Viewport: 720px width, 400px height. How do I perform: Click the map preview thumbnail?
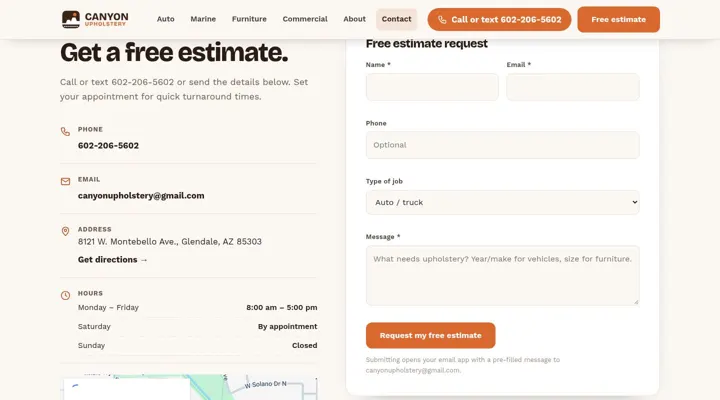[x=188, y=387]
